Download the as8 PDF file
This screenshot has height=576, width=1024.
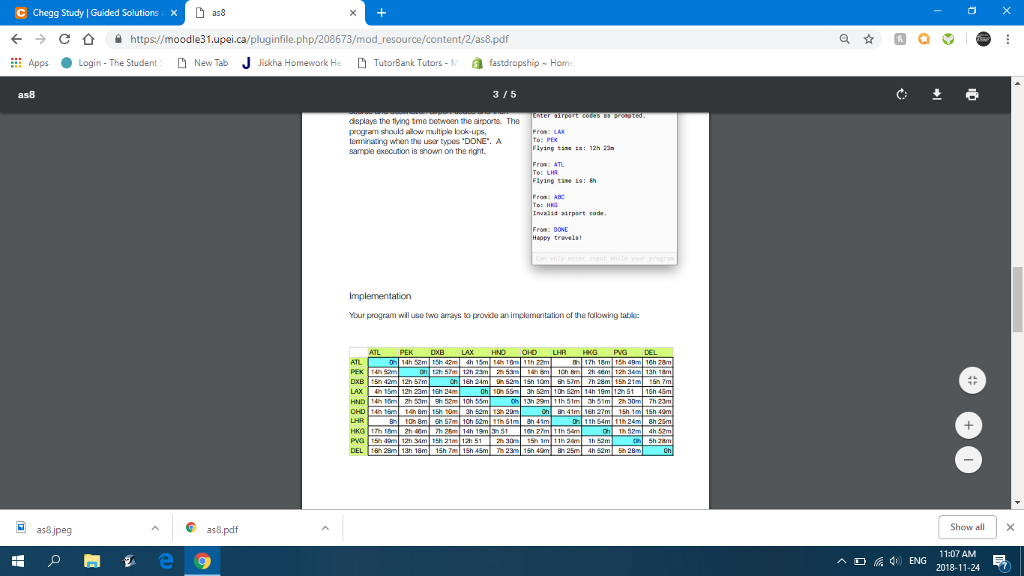936,95
